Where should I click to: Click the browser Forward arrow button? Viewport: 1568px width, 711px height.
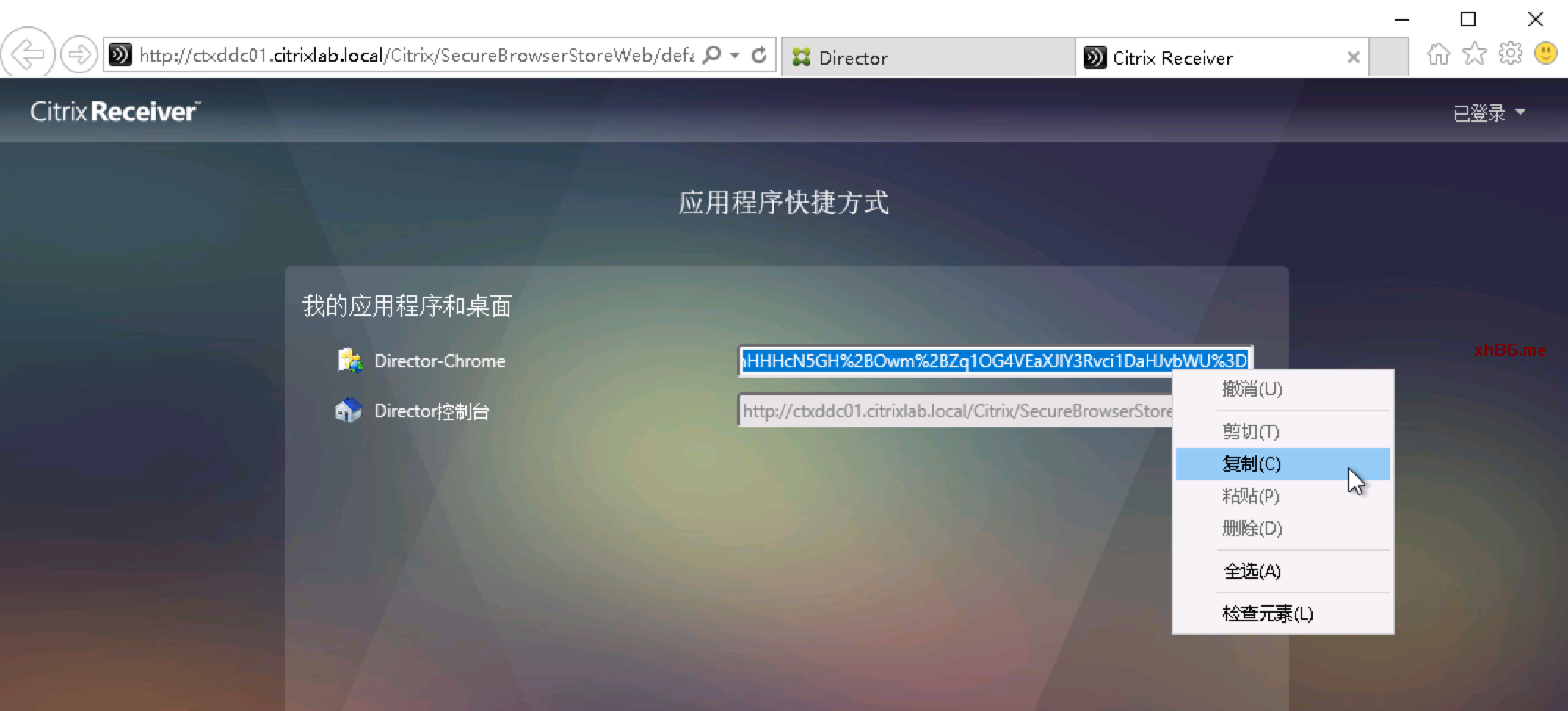(79, 54)
